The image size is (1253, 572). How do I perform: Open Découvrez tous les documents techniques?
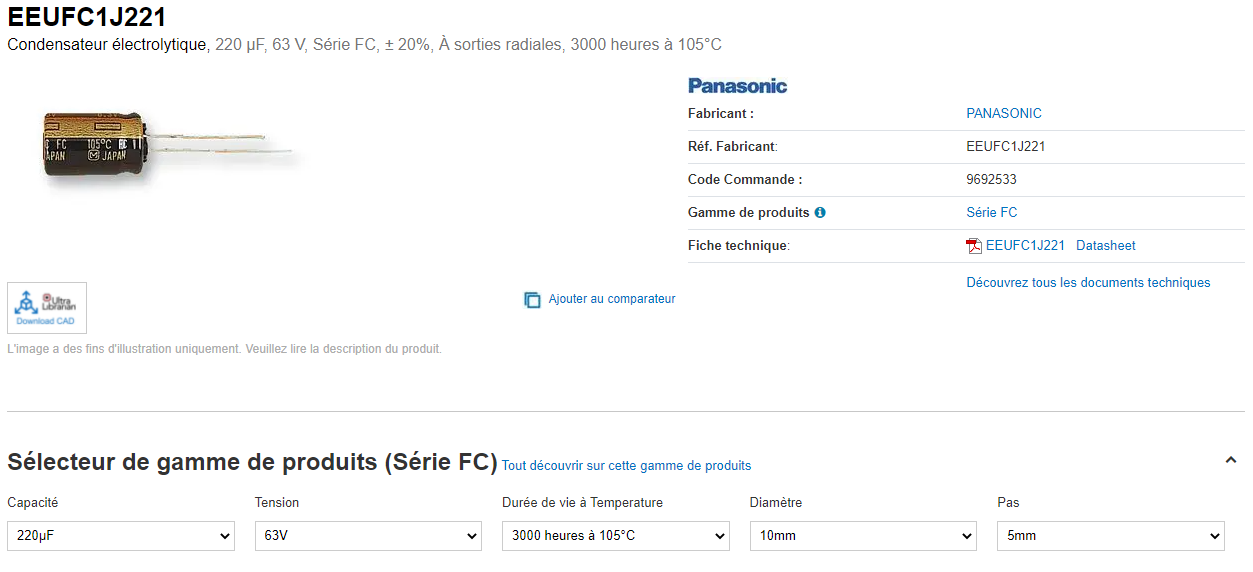[x=1088, y=283]
